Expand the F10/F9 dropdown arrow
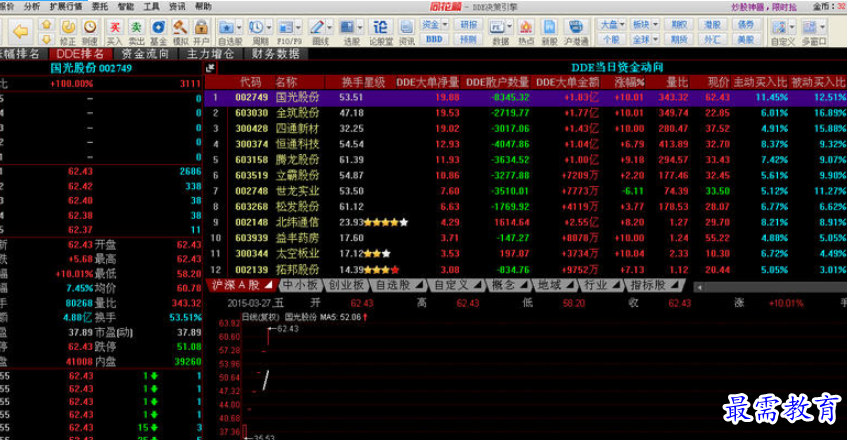 click(298, 27)
